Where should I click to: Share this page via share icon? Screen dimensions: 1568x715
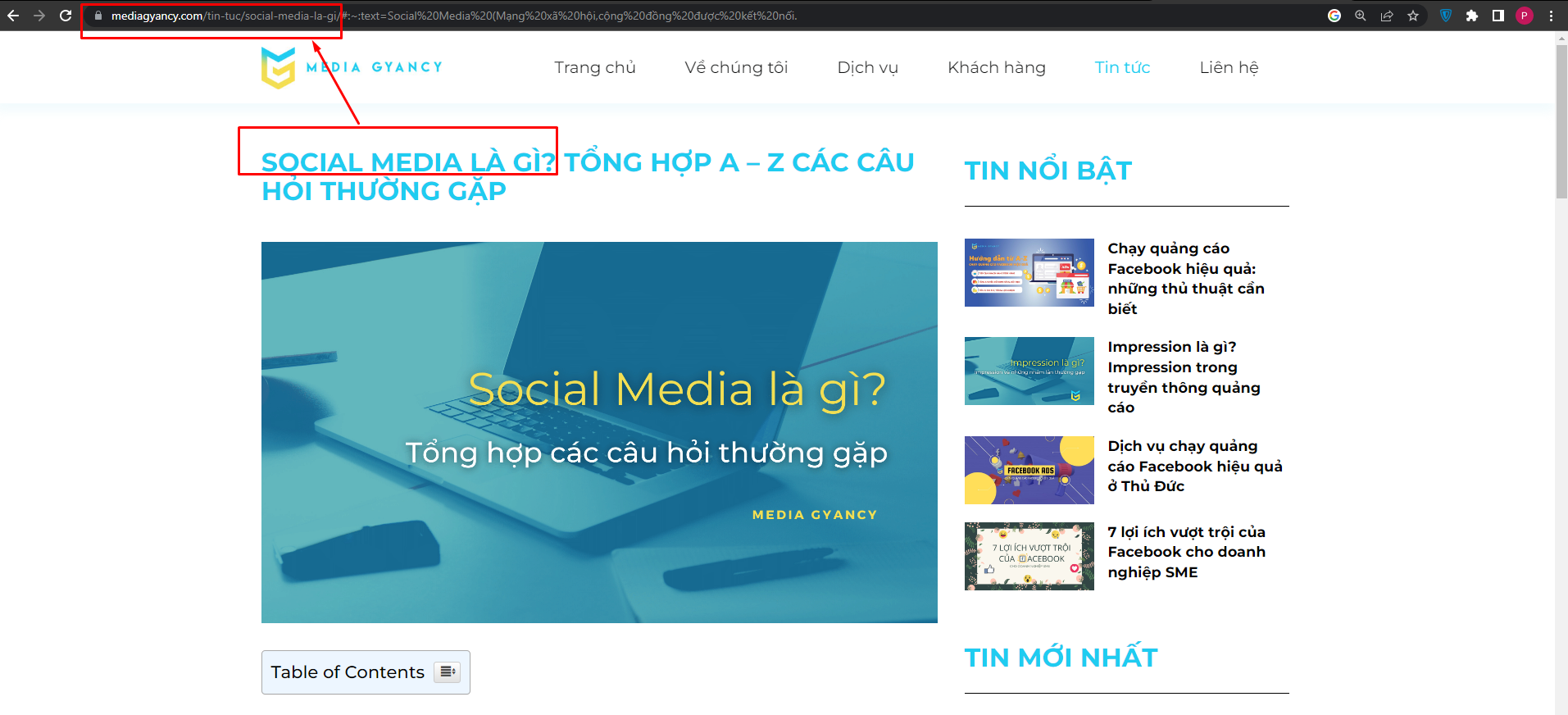[x=1387, y=16]
